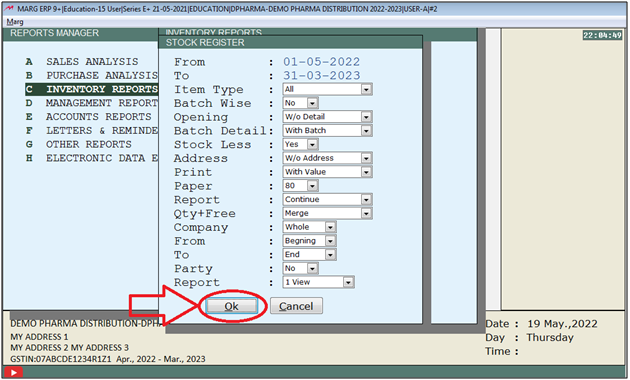Screen dimensions: 630x380
Task: Click the Cancel button
Action: coord(296,306)
